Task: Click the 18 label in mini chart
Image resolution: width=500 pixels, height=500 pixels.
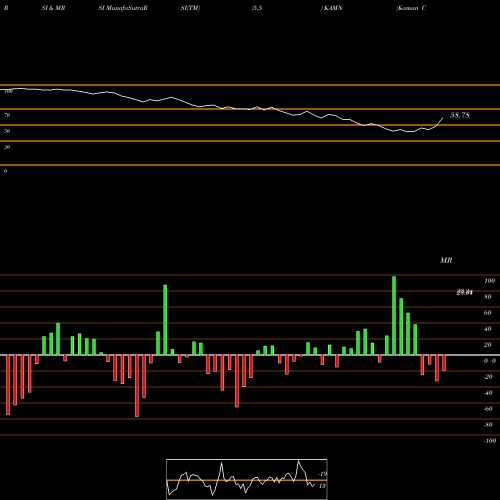Action: pos(322,486)
